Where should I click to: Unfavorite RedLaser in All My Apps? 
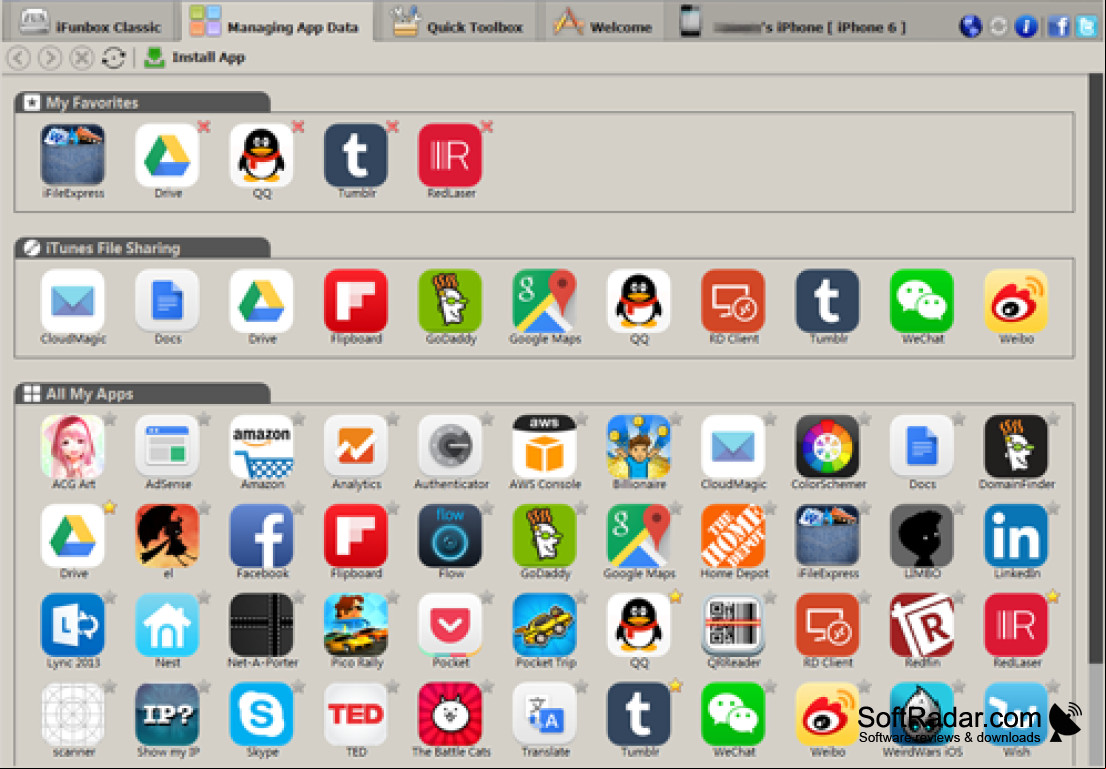(1053, 598)
